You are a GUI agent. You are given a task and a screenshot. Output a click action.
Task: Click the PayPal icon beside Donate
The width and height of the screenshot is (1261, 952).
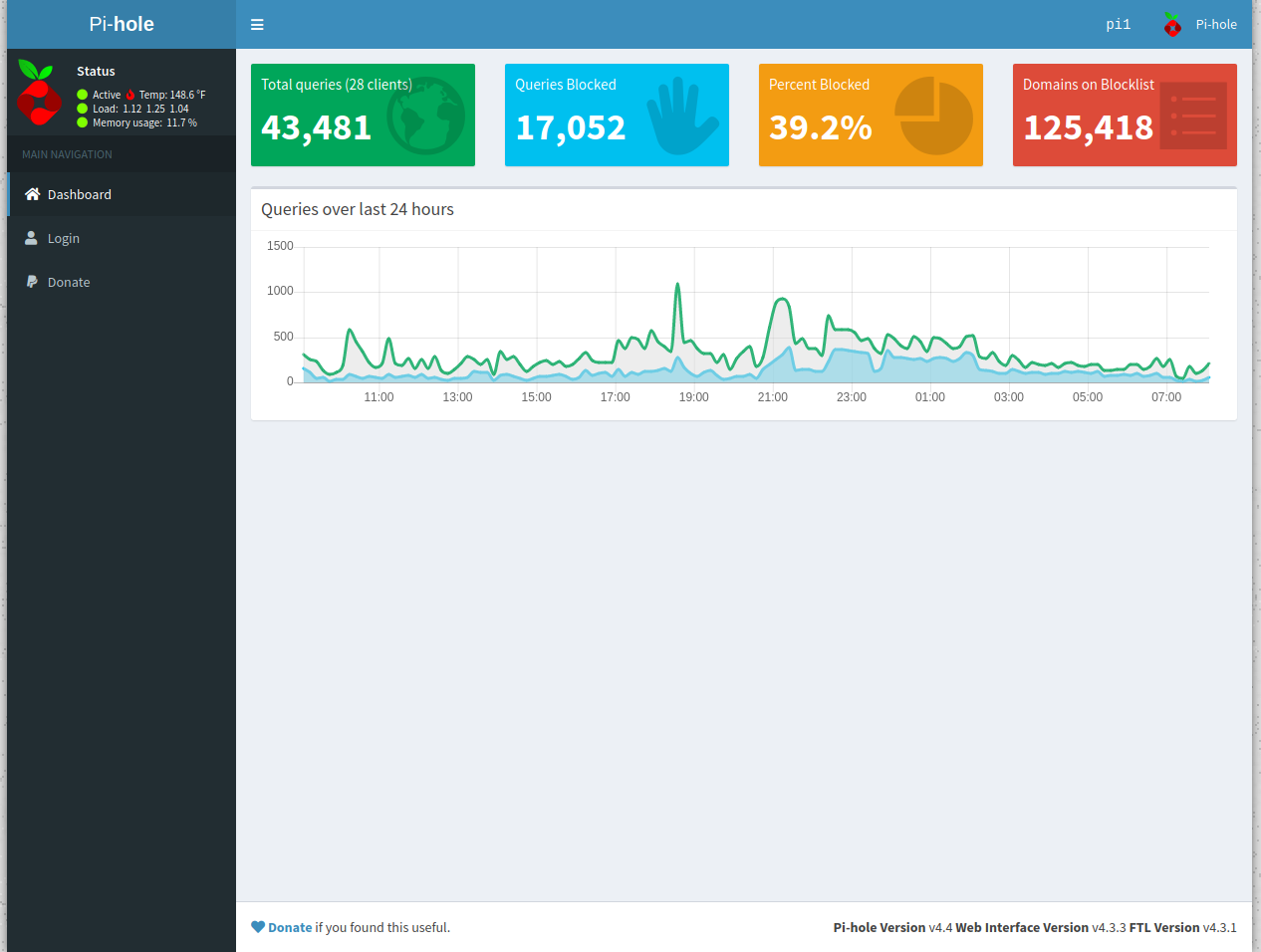(x=32, y=282)
